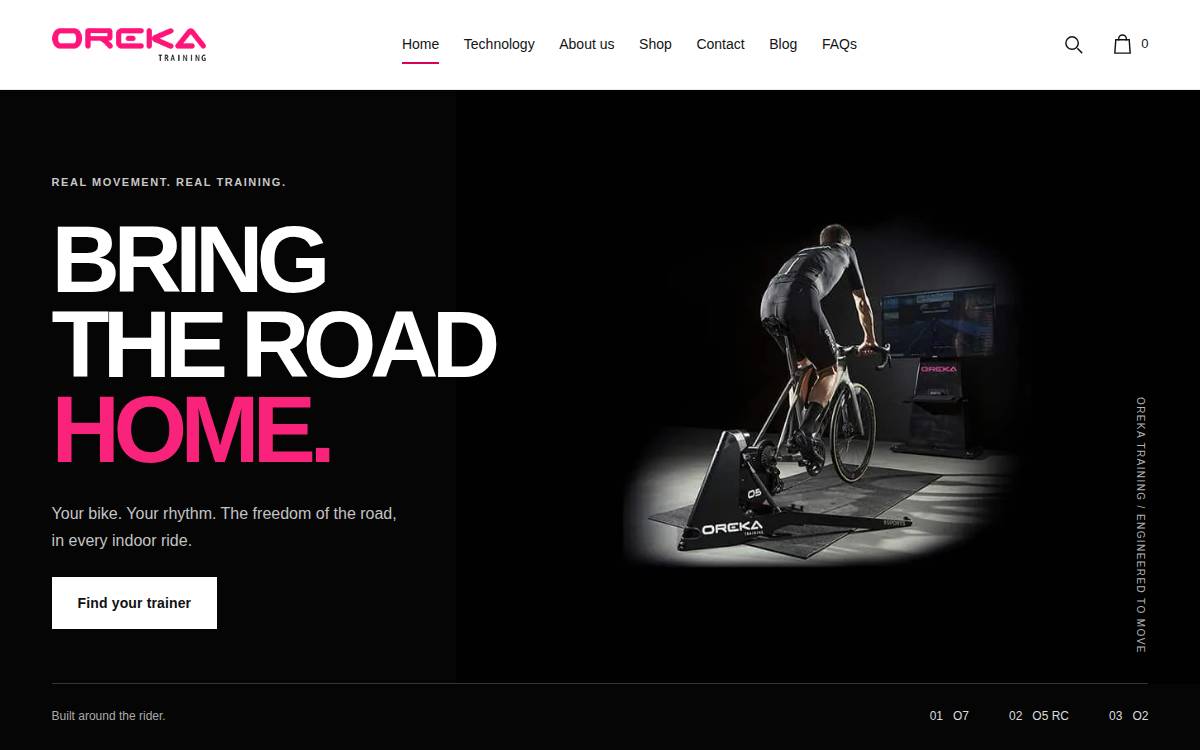Screen dimensions: 1200x750
Task: Open the Blog menu item
Action: click(783, 44)
